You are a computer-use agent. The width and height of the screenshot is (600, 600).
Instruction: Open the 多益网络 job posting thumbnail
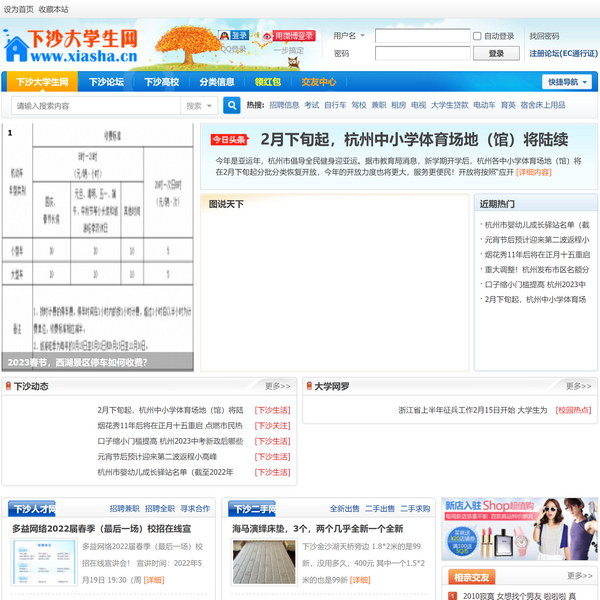44,562
